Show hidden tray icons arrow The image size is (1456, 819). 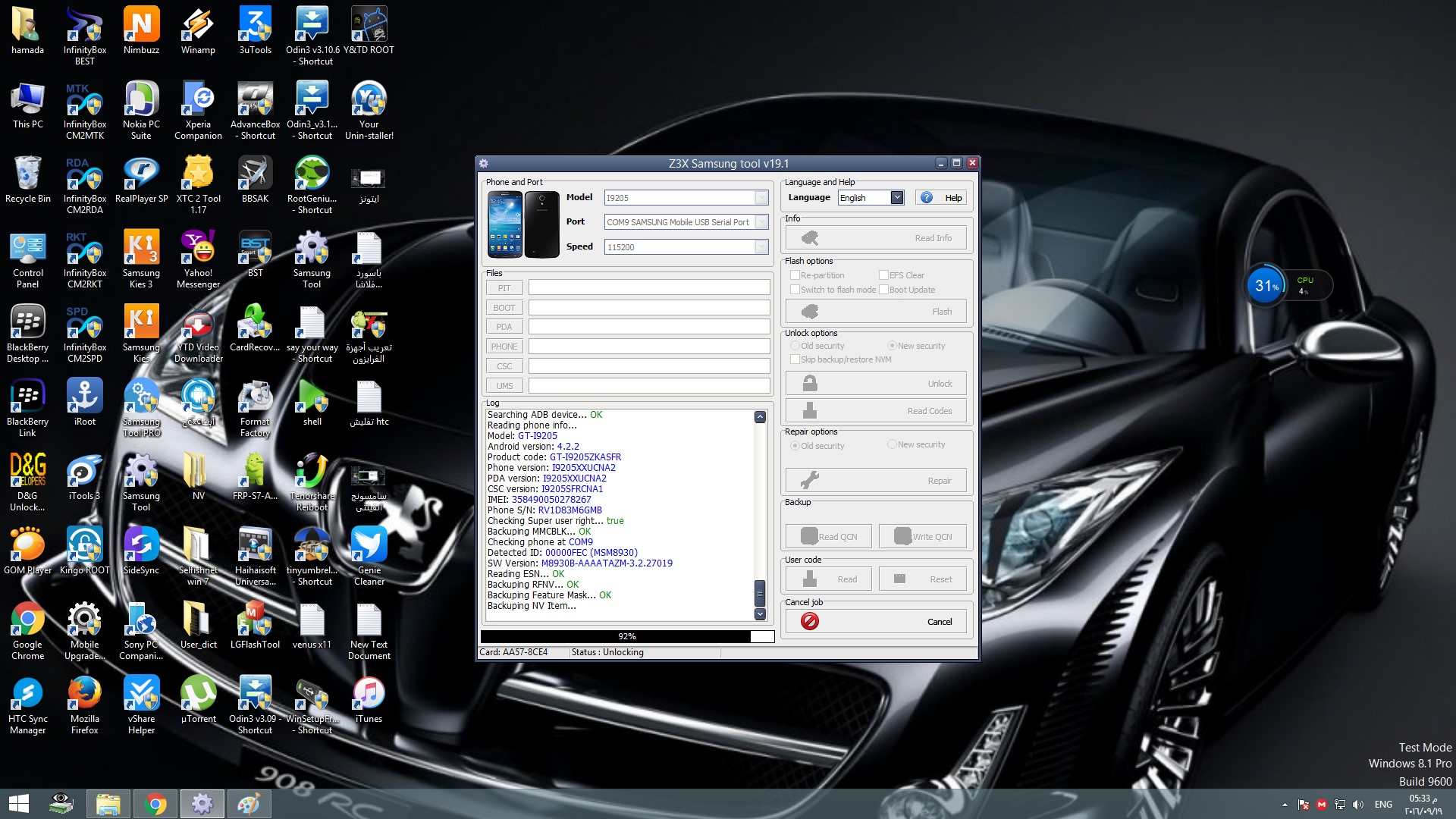(x=1285, y=805)
